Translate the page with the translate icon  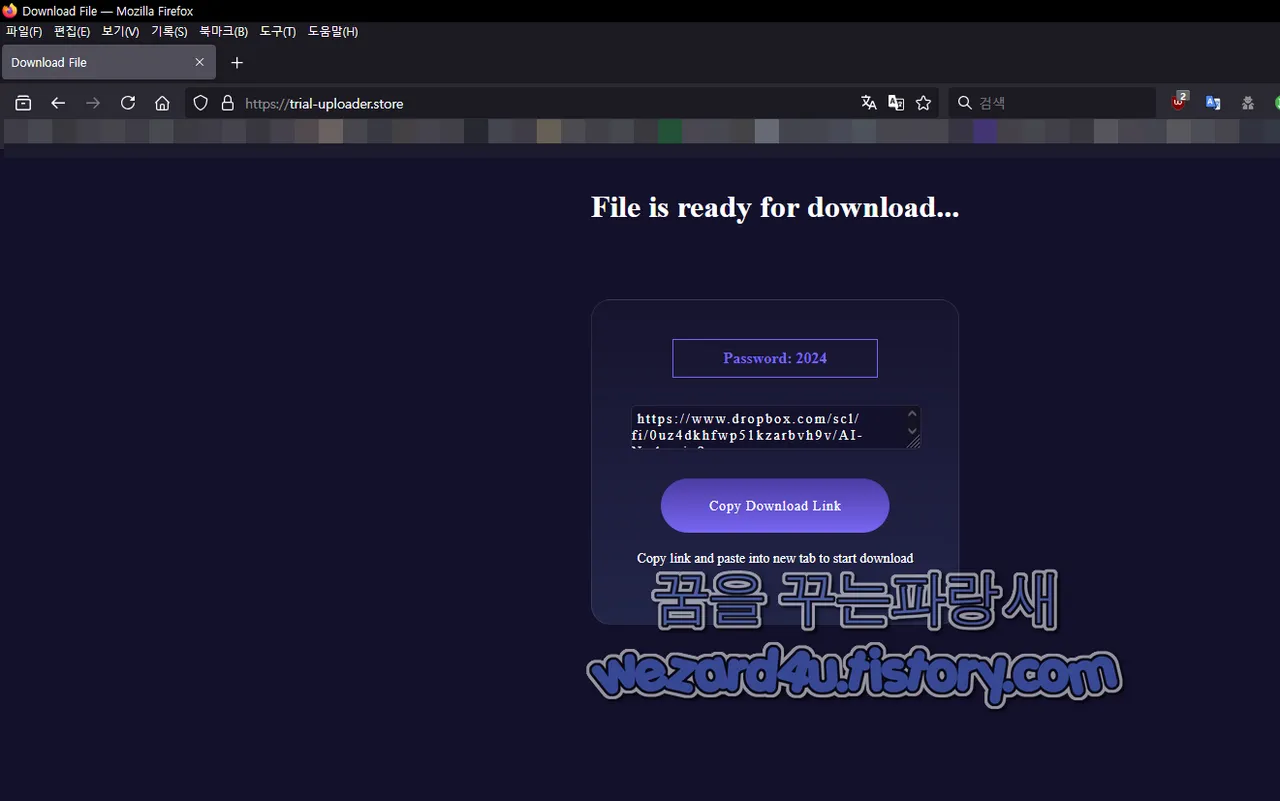click(x=868, y=102)
